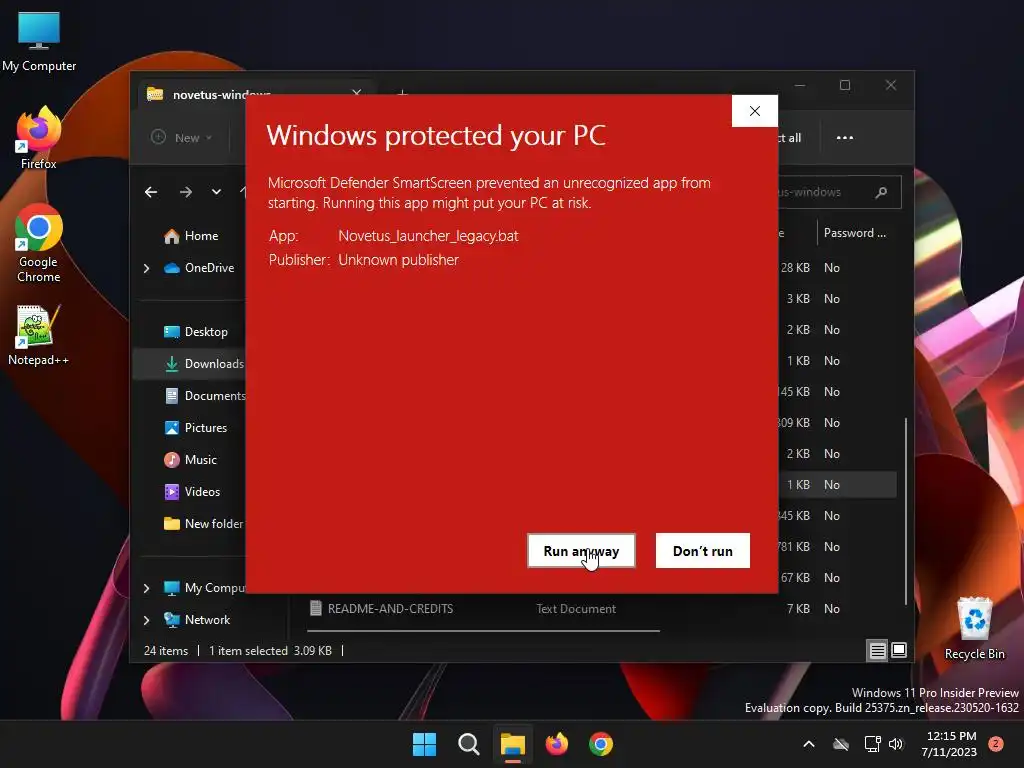Open the See more ellipsis menu
The image size is (1024, 768).
point(844,138)
